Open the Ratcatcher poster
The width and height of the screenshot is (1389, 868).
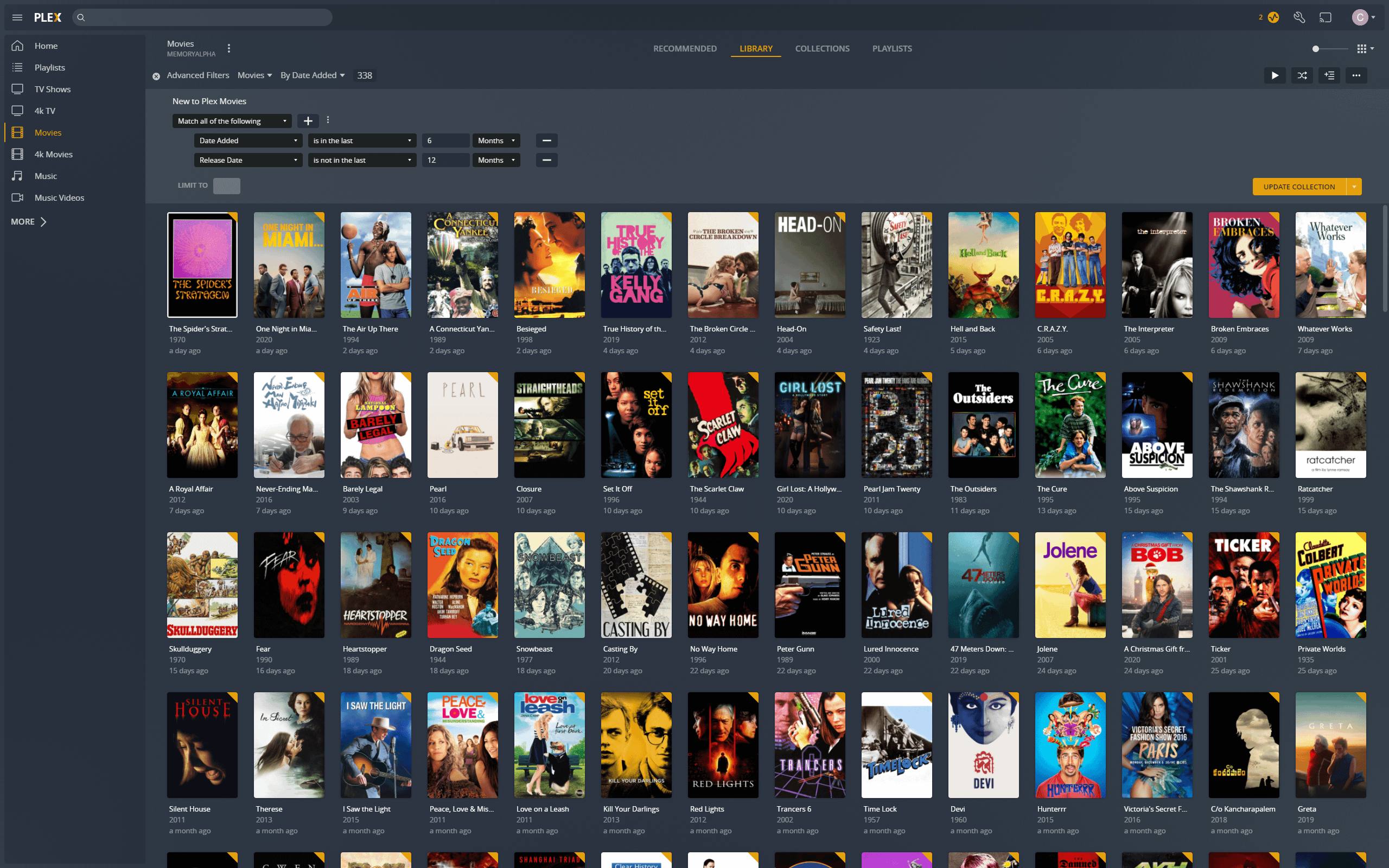coord(1330,425)
